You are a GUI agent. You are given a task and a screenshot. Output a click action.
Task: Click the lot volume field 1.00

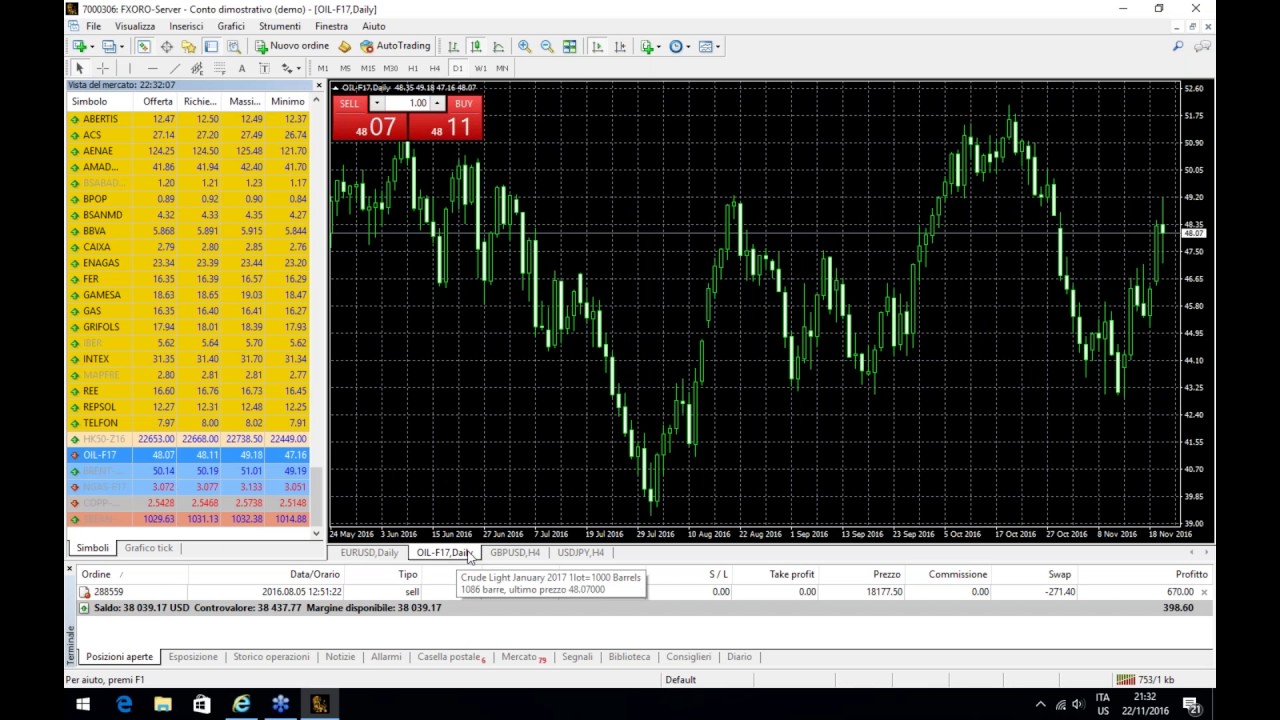click(x=408, y=103)
